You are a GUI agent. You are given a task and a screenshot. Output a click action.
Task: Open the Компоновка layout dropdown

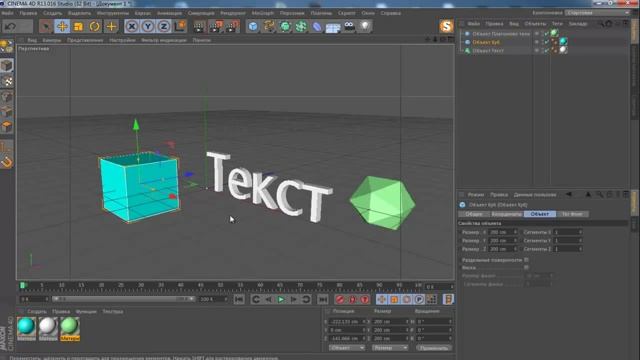[597, 13]
